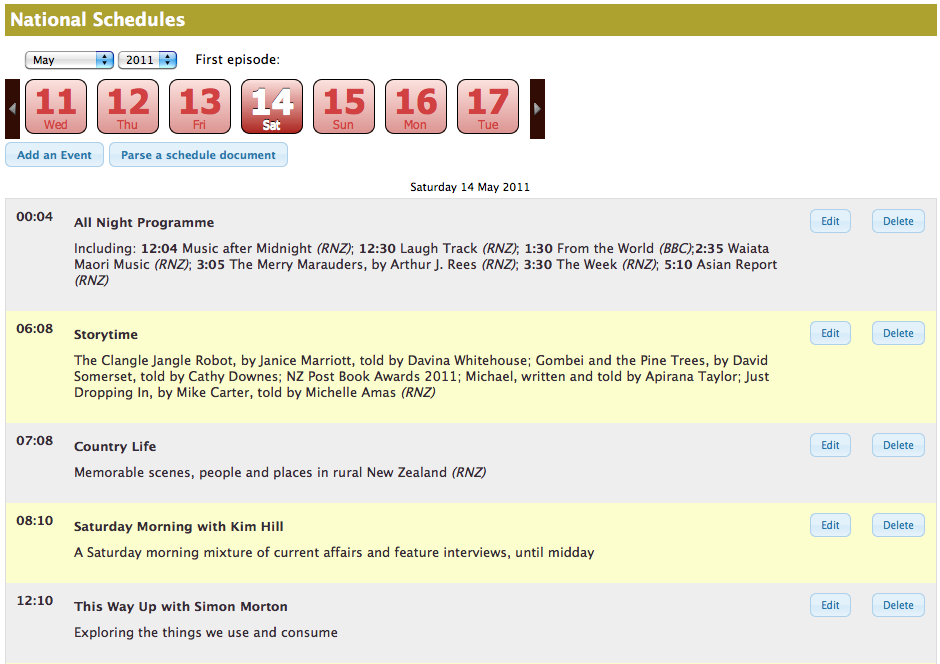
Task: Select Monday 16 date tile
Action: click(416, 107)
